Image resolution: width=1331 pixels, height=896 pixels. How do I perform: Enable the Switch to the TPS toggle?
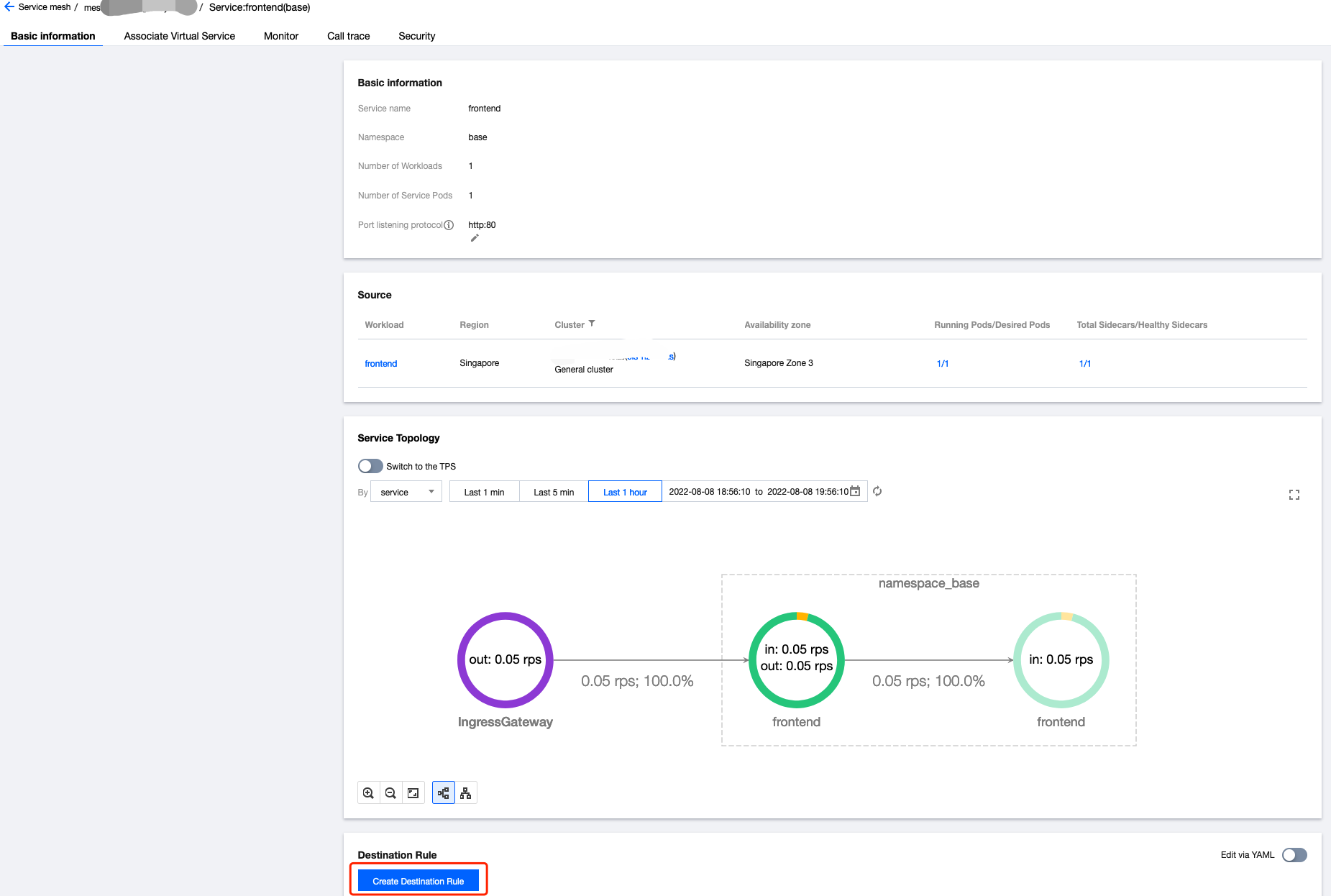pos(370,466)
